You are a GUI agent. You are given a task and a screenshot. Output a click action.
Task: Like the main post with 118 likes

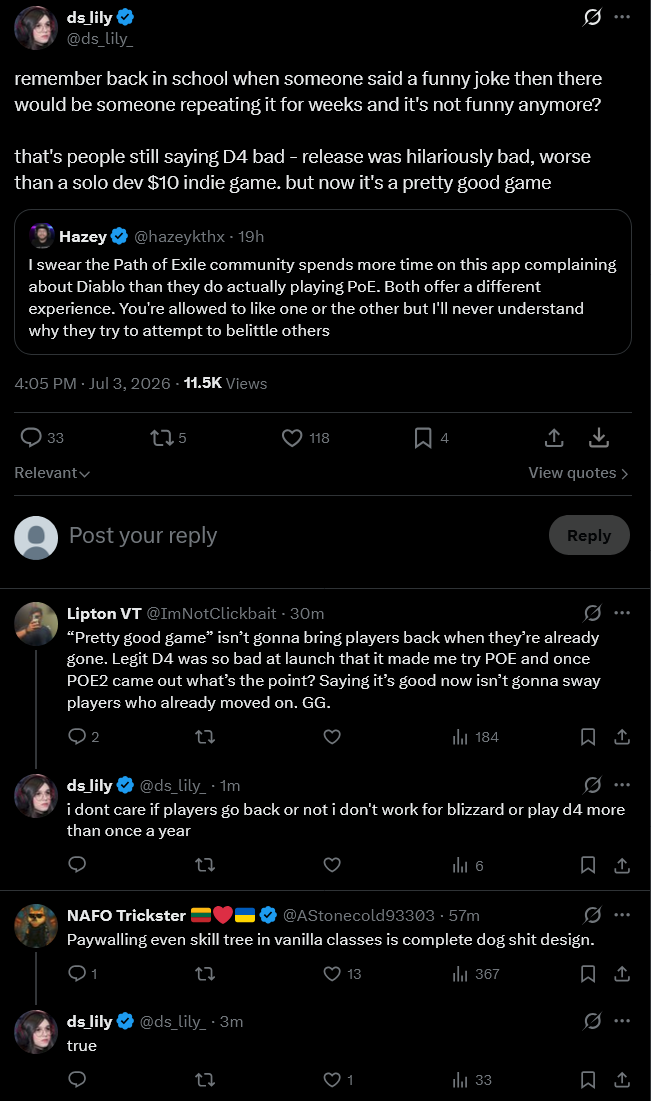305,438
